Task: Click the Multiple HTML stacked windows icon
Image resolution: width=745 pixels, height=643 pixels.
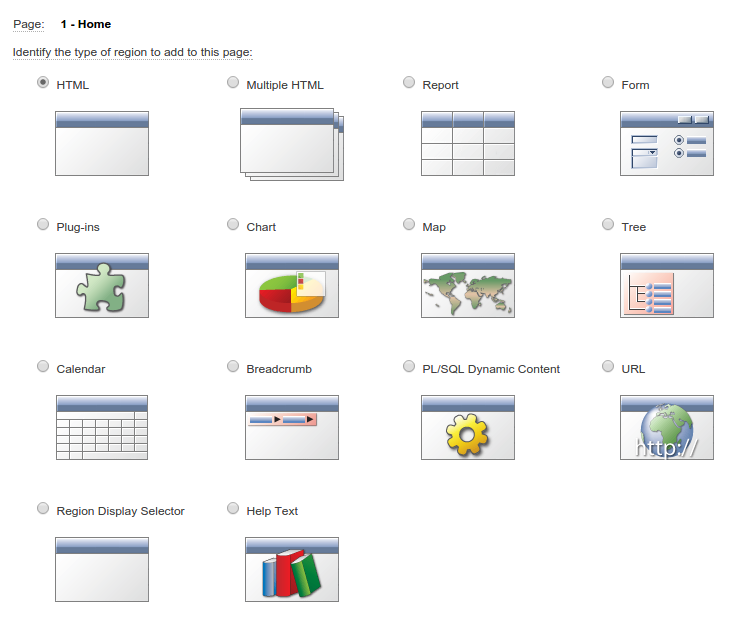Action: pyautogui.click(x=292, y=144)
